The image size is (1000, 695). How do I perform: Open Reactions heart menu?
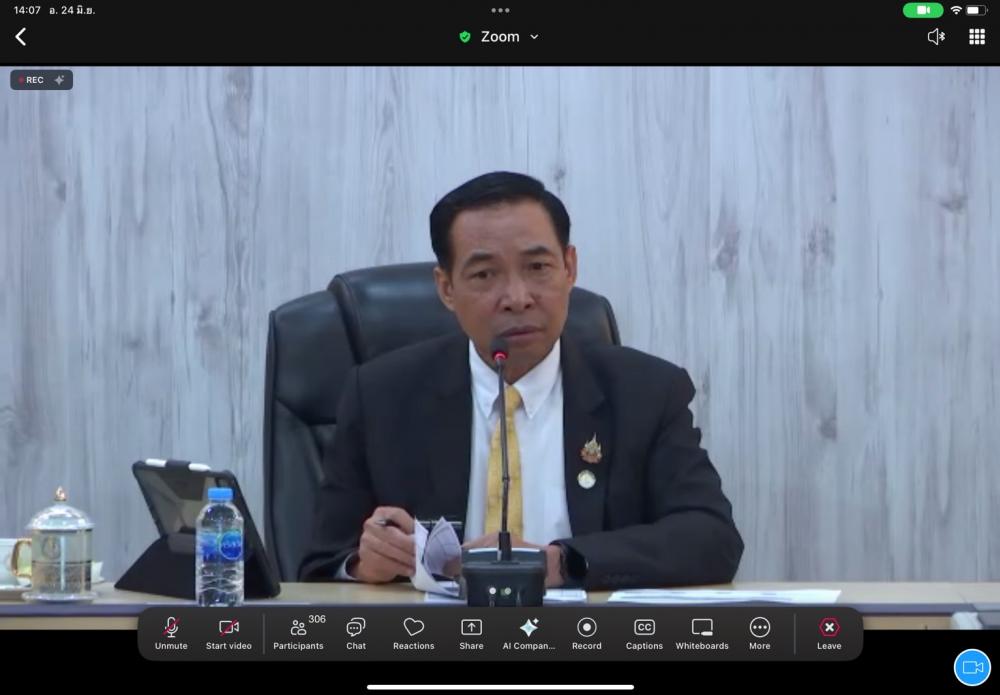pos(413,634)
